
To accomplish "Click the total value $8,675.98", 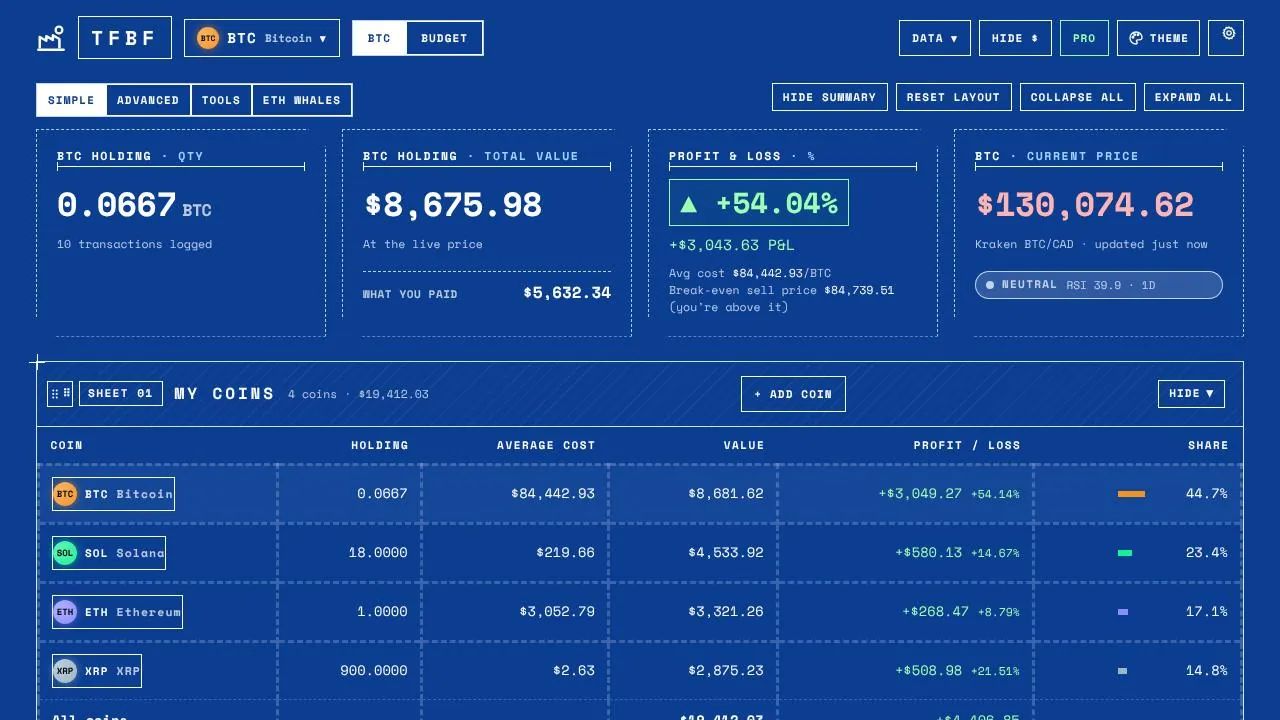I will [453, 205].
